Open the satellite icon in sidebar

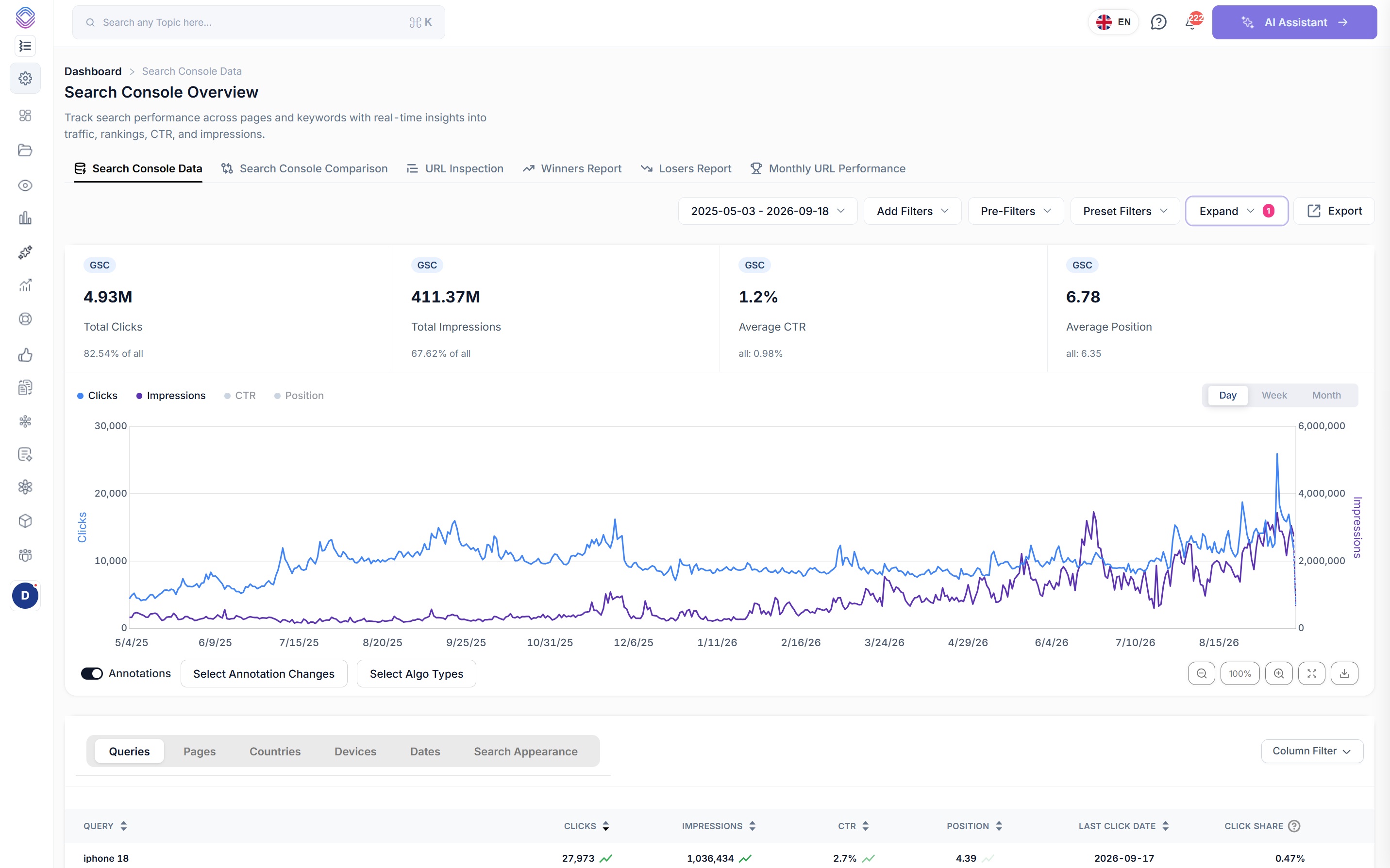coord(25,252)
